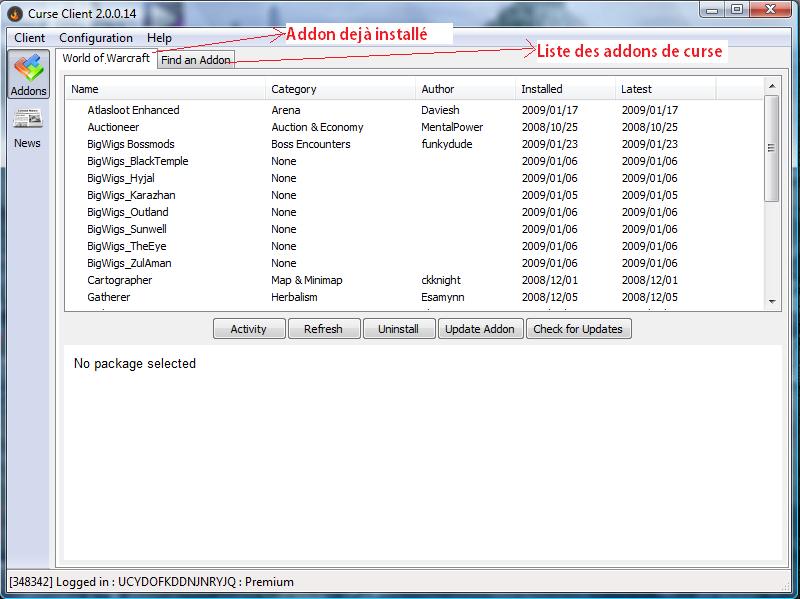Click No package selected text
Viewport: 800px width, 599px height.
point(135,363)
